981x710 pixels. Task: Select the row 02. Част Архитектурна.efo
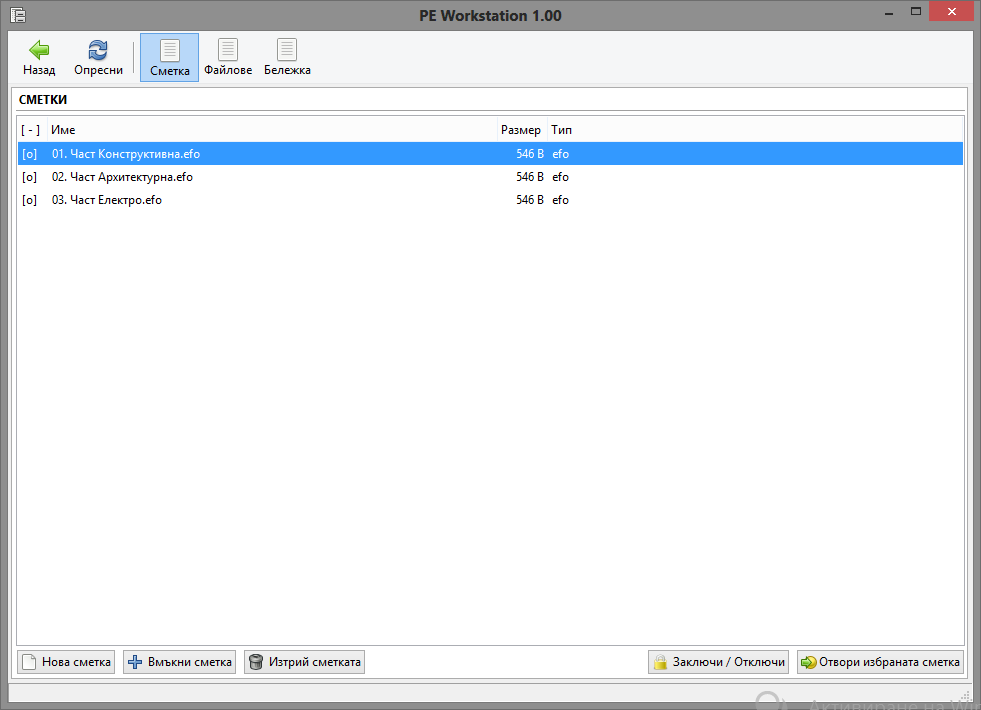tap(122, 177)
